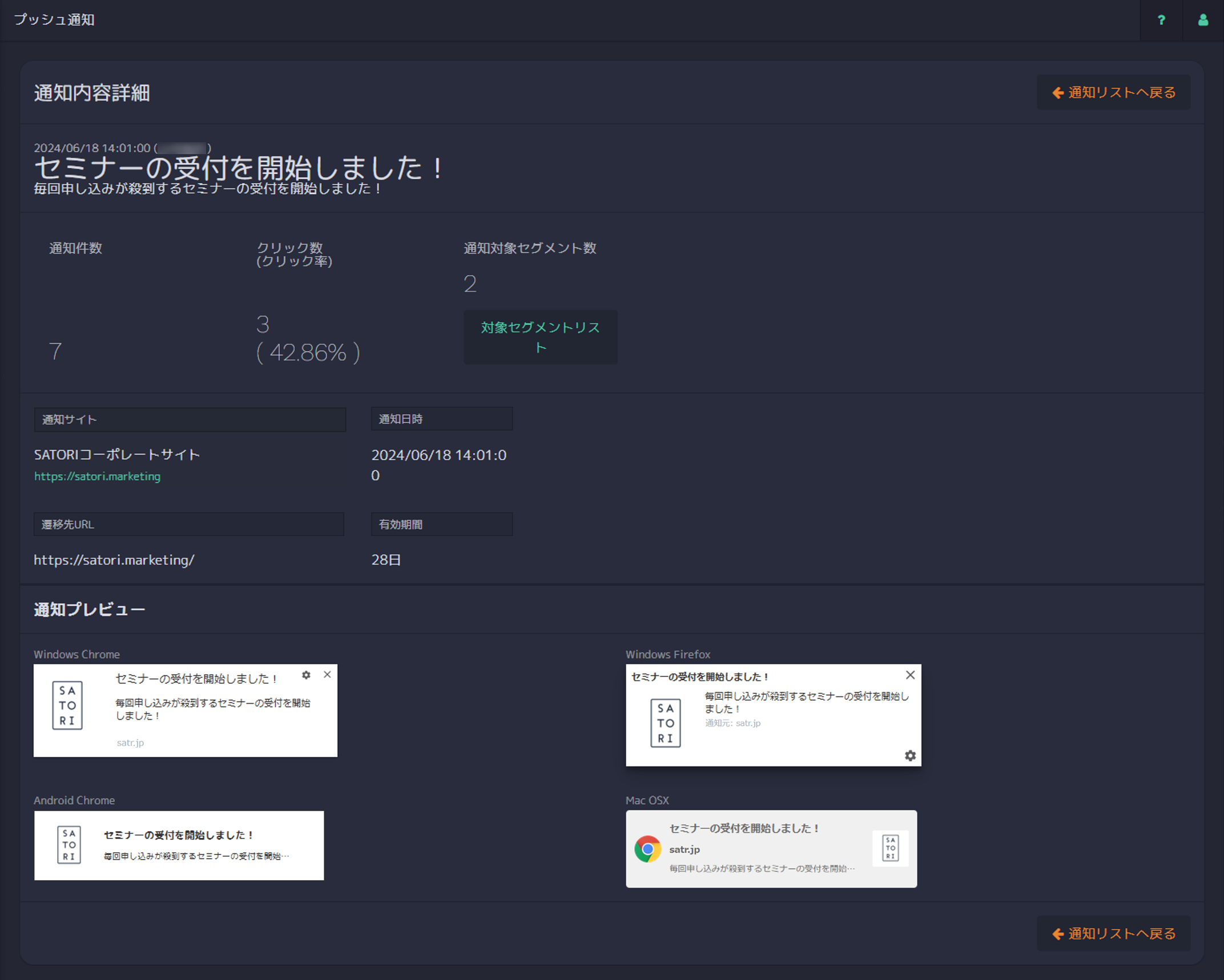Click the bottom 通知リストへ戻る button
1224x980 pixels.
coord(1113,933)
